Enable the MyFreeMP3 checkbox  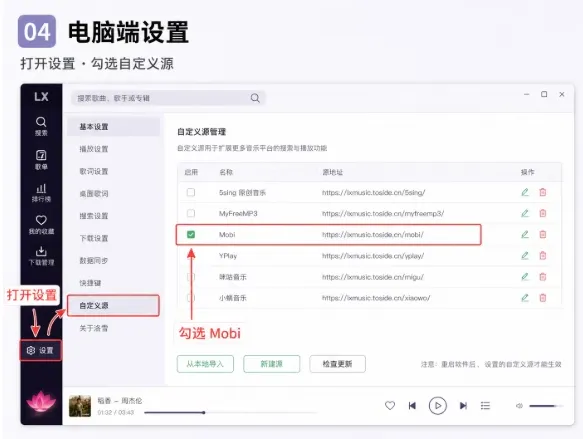click(191, 213)
